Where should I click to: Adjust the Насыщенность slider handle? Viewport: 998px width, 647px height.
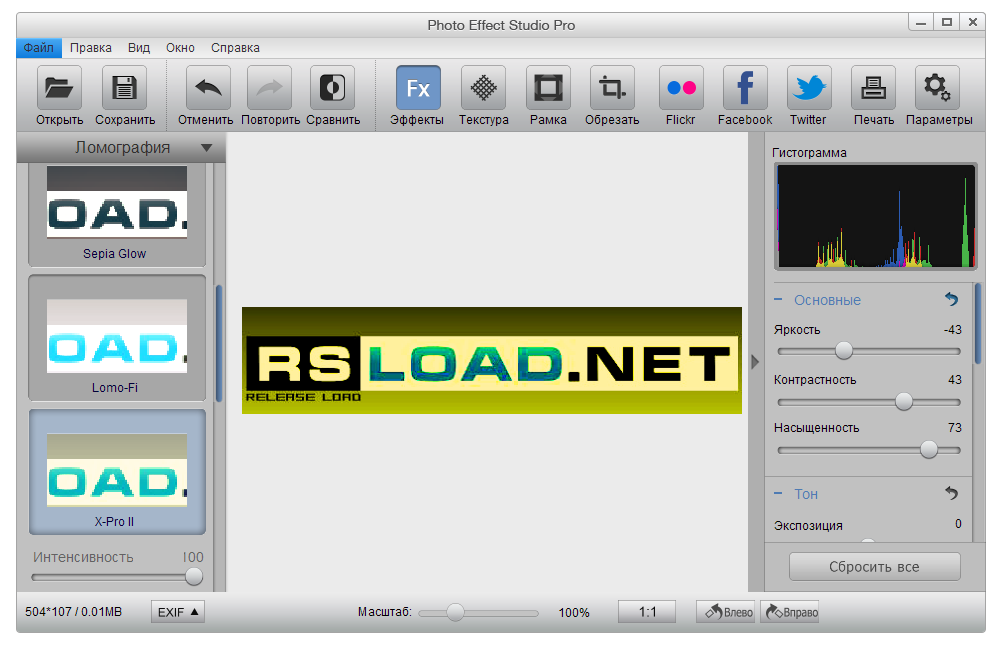tap(929, 450)
